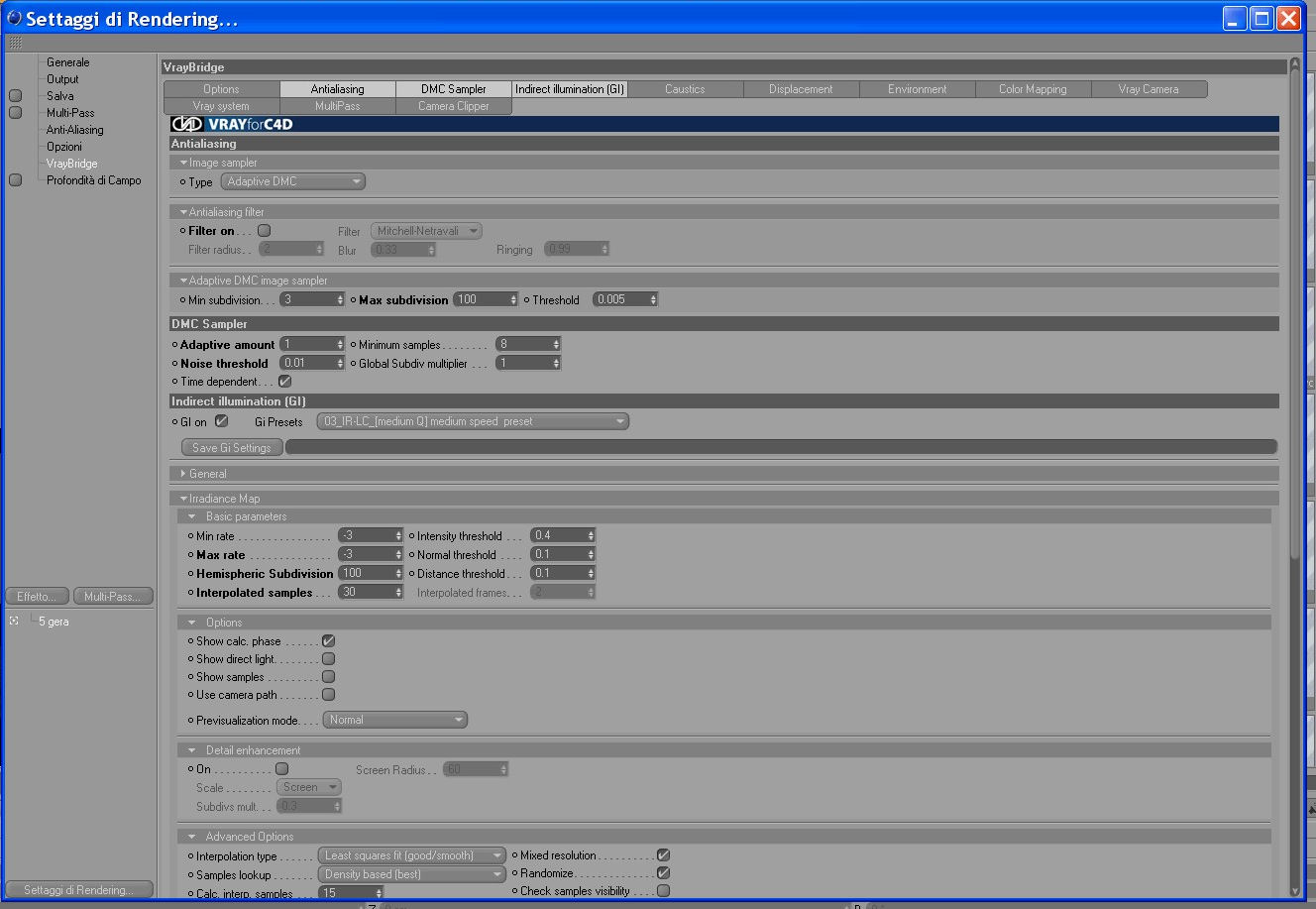
Task: Toggle the GI on checkbox
Action: [222, 421]
